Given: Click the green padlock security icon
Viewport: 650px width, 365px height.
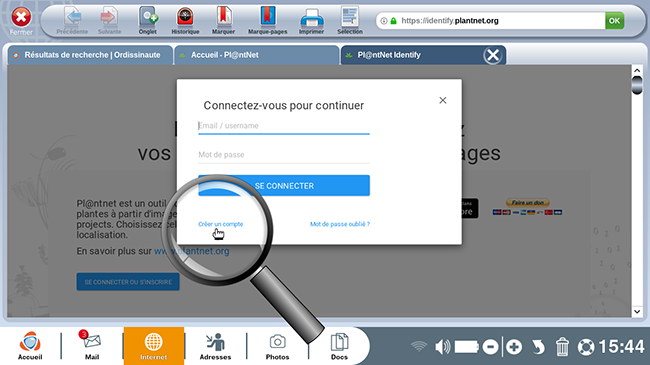Looking at the screenshot, I should point(393,21).
